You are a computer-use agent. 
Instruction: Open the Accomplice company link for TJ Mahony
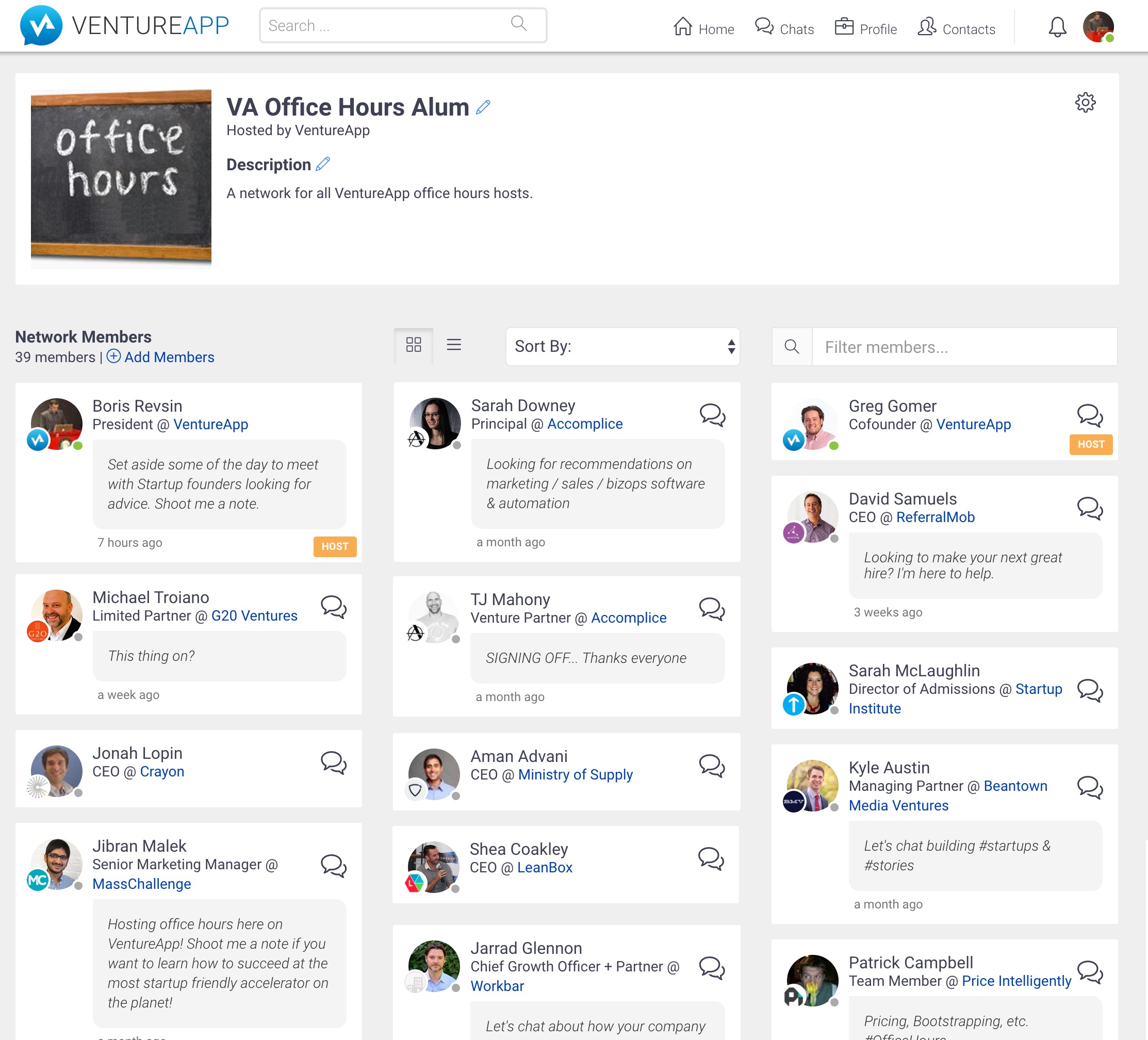point(629,618)
